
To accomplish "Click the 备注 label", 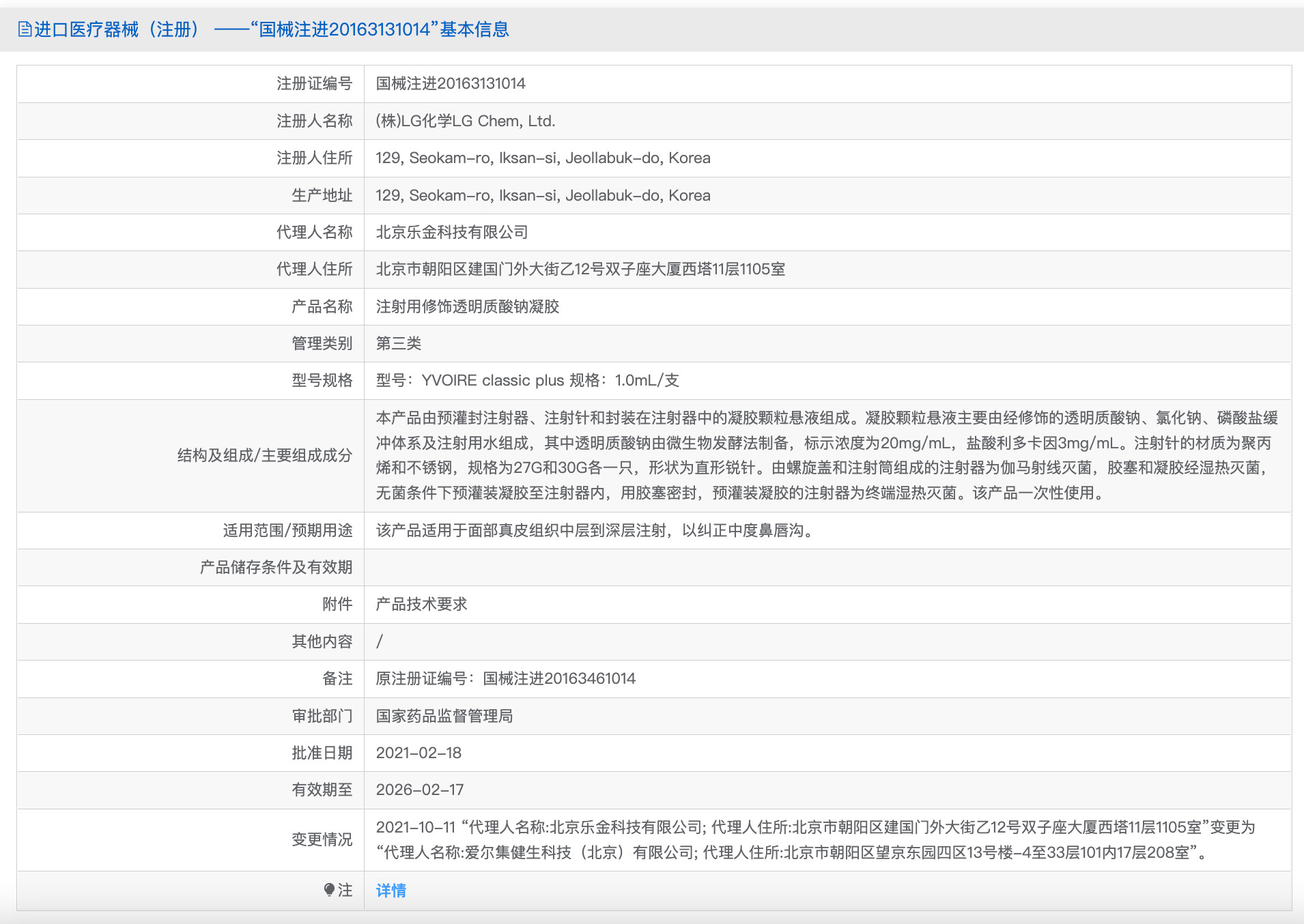I will tap(337, 678).
